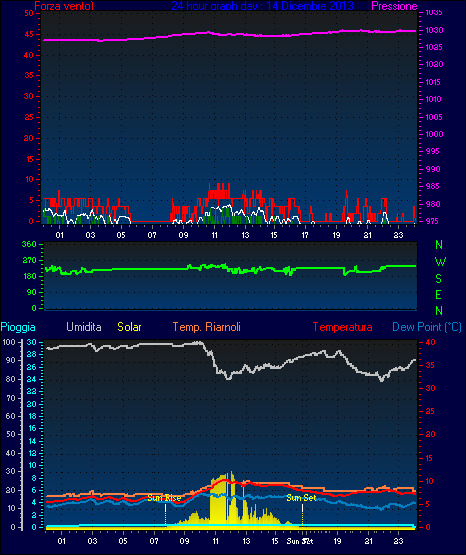
Task: Click the white 'Sun Set' label on the time axis
Action: 300,541
